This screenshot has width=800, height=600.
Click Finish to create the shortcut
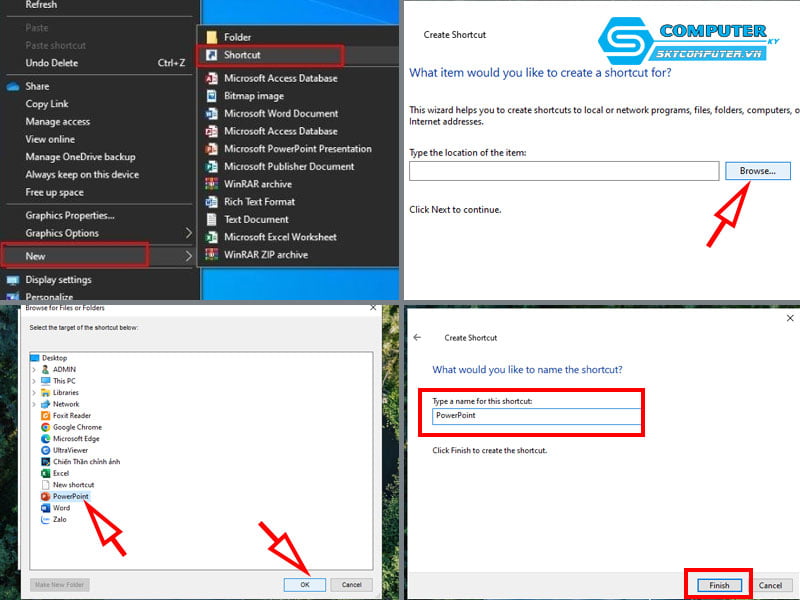718,586
